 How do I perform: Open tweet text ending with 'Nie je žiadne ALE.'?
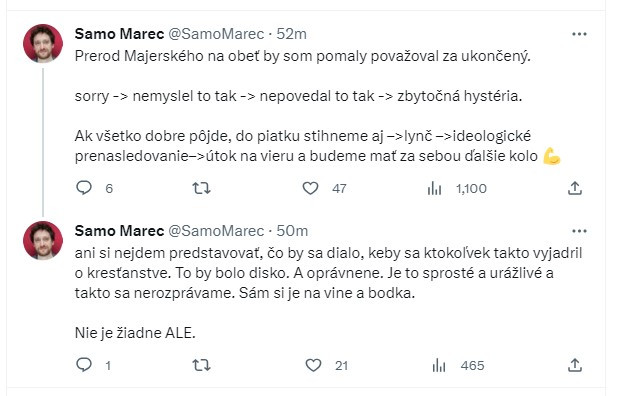[x=328, y=293]
